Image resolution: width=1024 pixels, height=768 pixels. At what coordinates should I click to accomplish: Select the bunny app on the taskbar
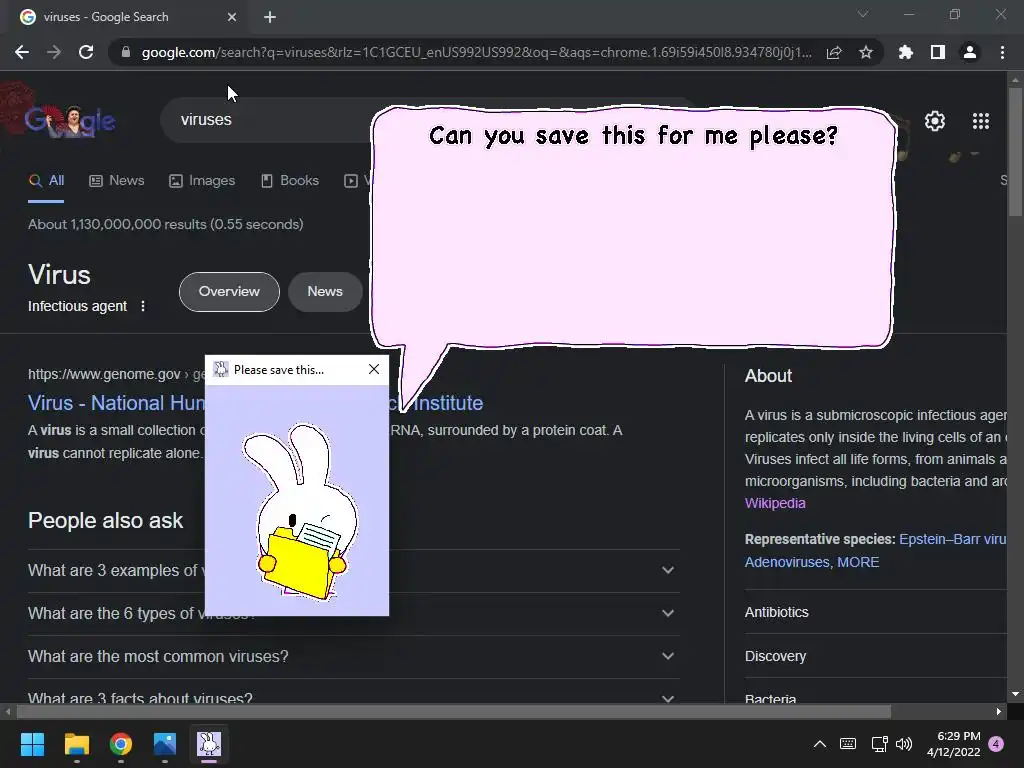(209, 744)
